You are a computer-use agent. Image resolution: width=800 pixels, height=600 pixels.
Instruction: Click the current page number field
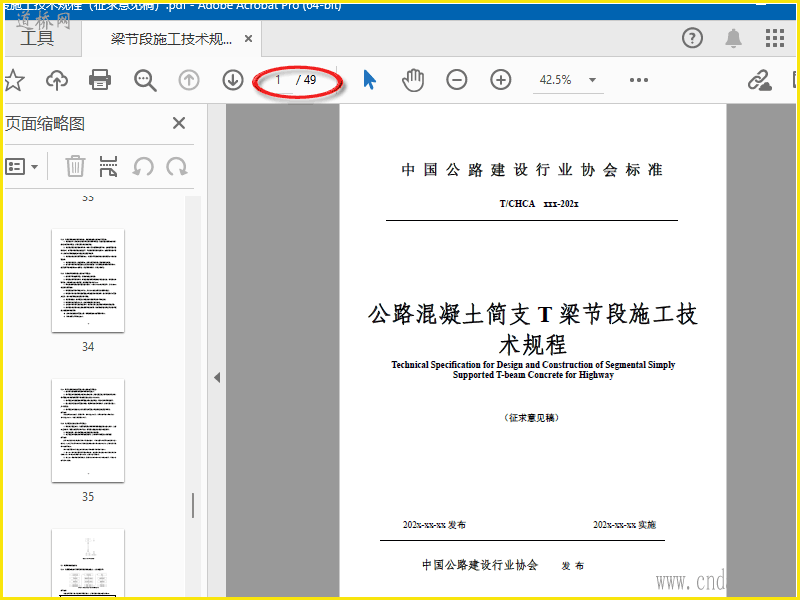(278, 80)
